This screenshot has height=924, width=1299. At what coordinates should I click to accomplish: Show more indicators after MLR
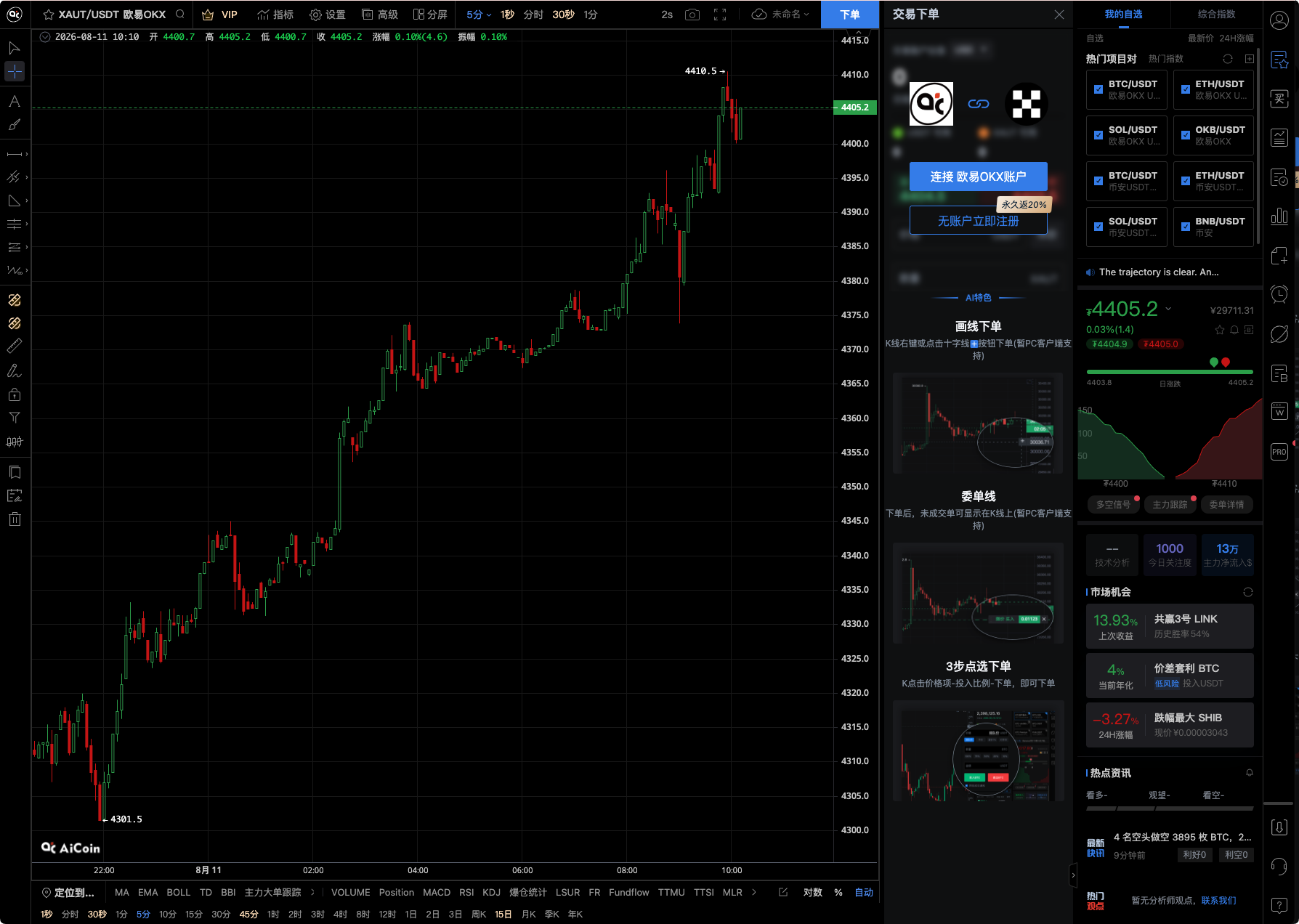tap(754, 892)
